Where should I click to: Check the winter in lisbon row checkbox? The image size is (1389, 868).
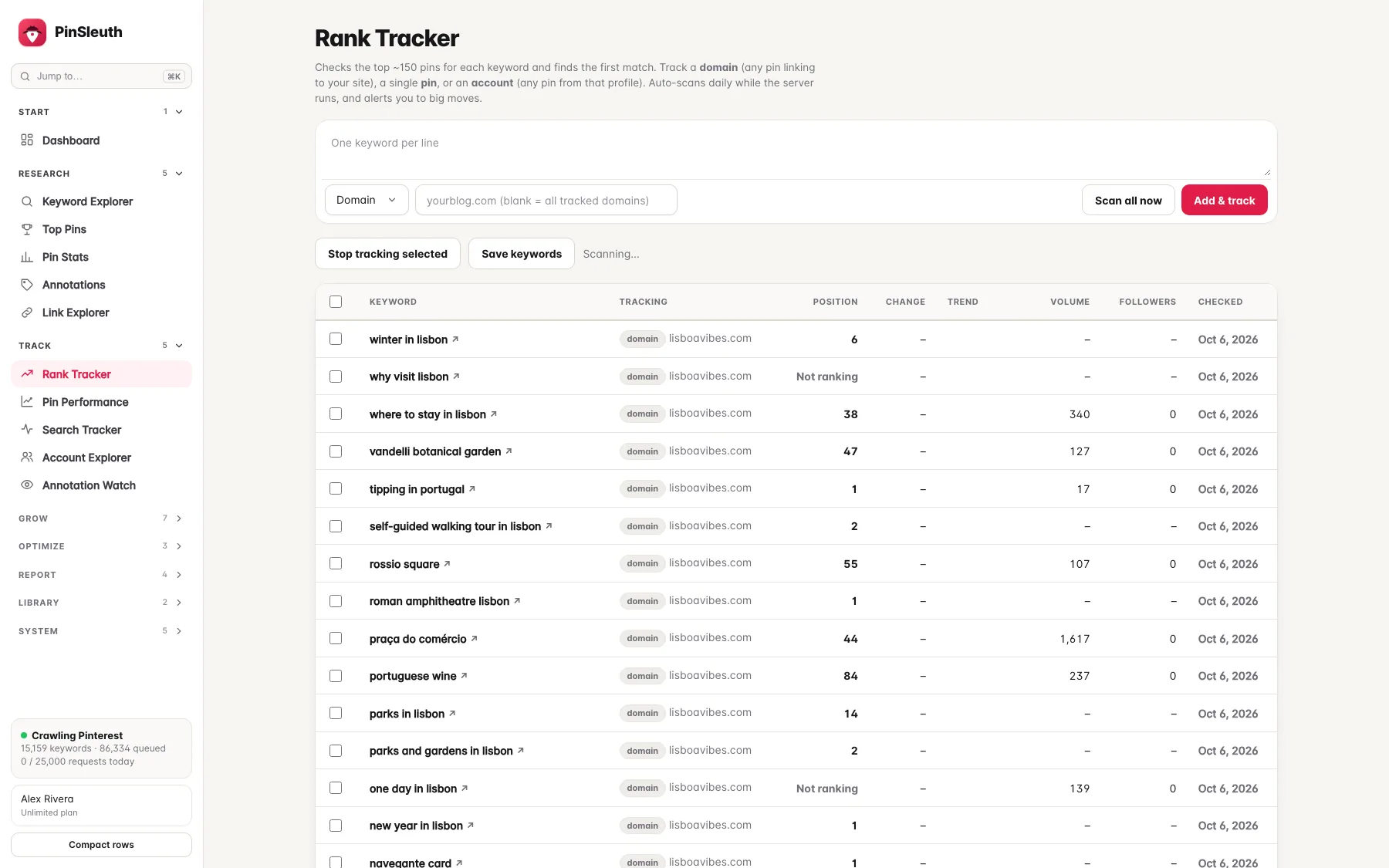[336, 339]
